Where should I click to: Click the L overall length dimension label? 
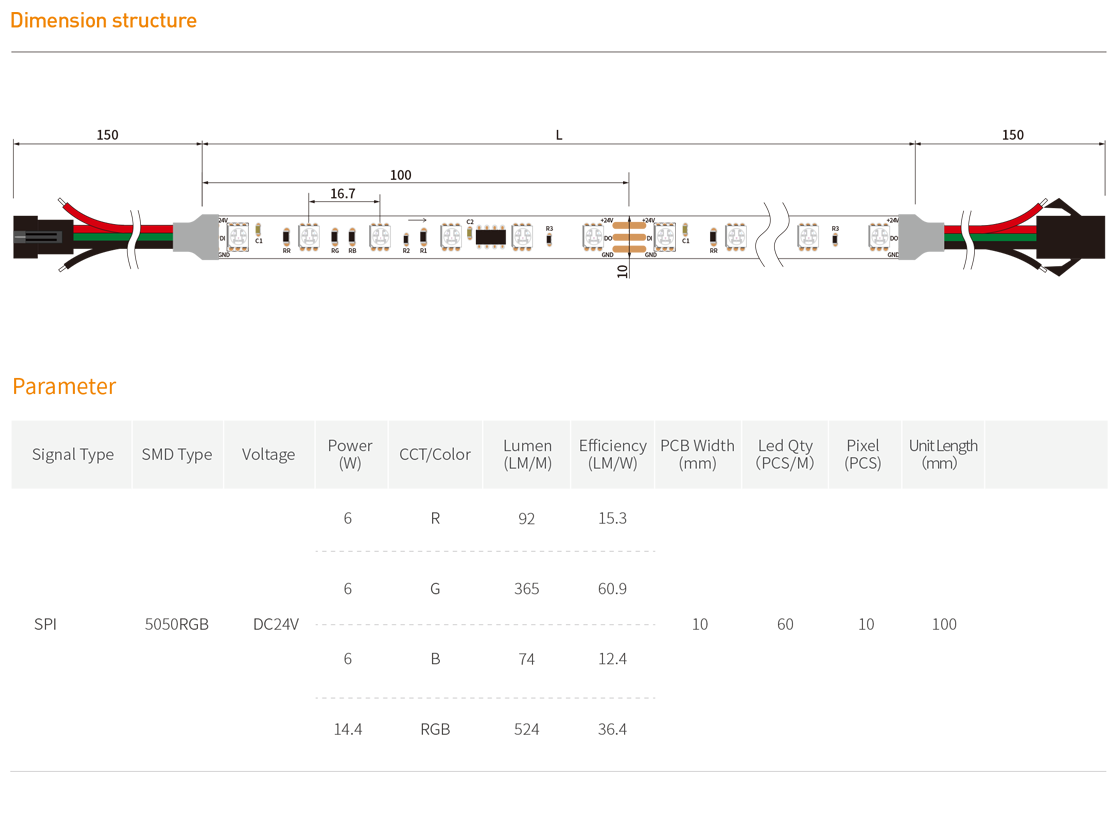(559, 135)
